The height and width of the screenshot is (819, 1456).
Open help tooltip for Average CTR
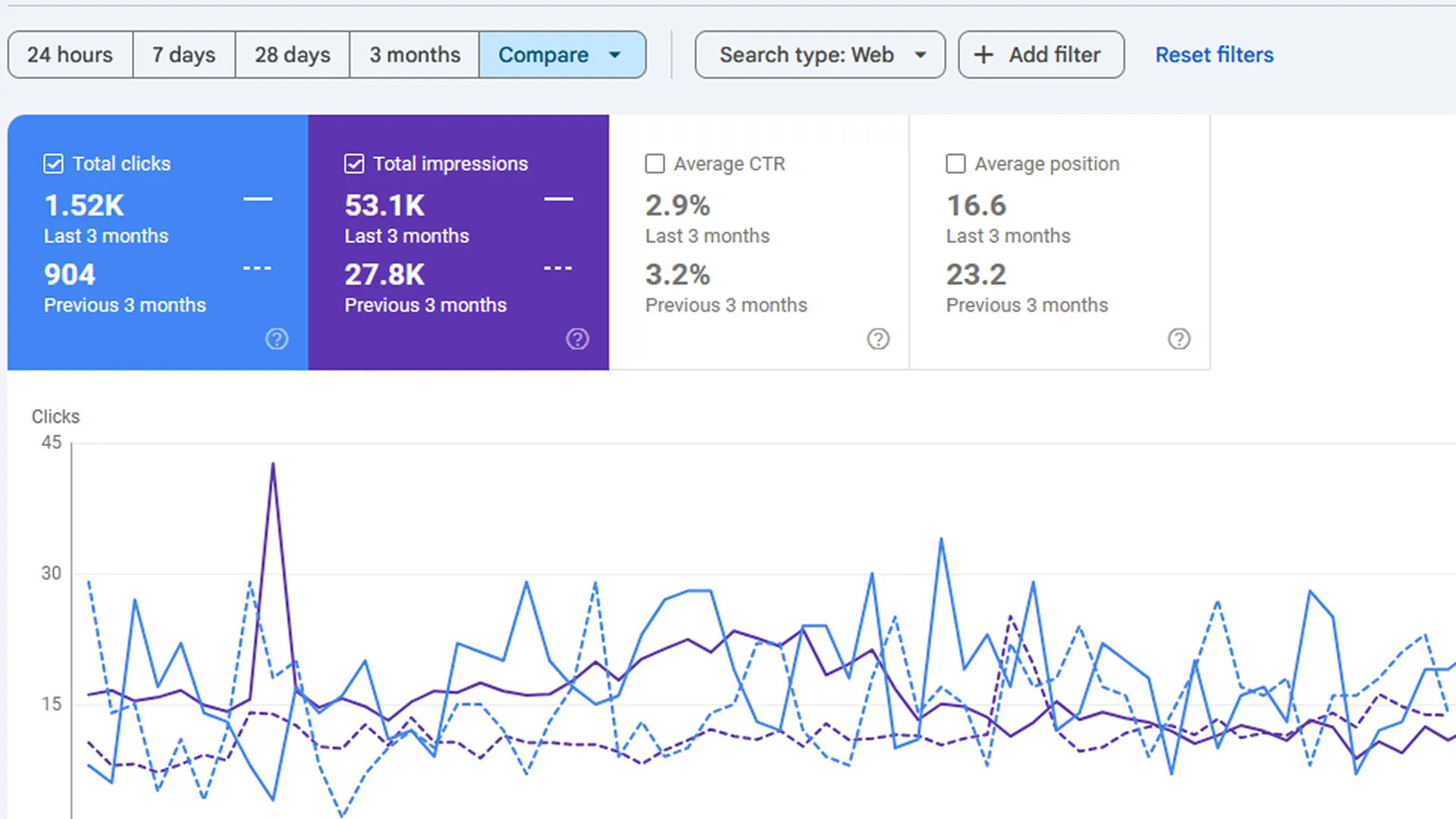878,339
